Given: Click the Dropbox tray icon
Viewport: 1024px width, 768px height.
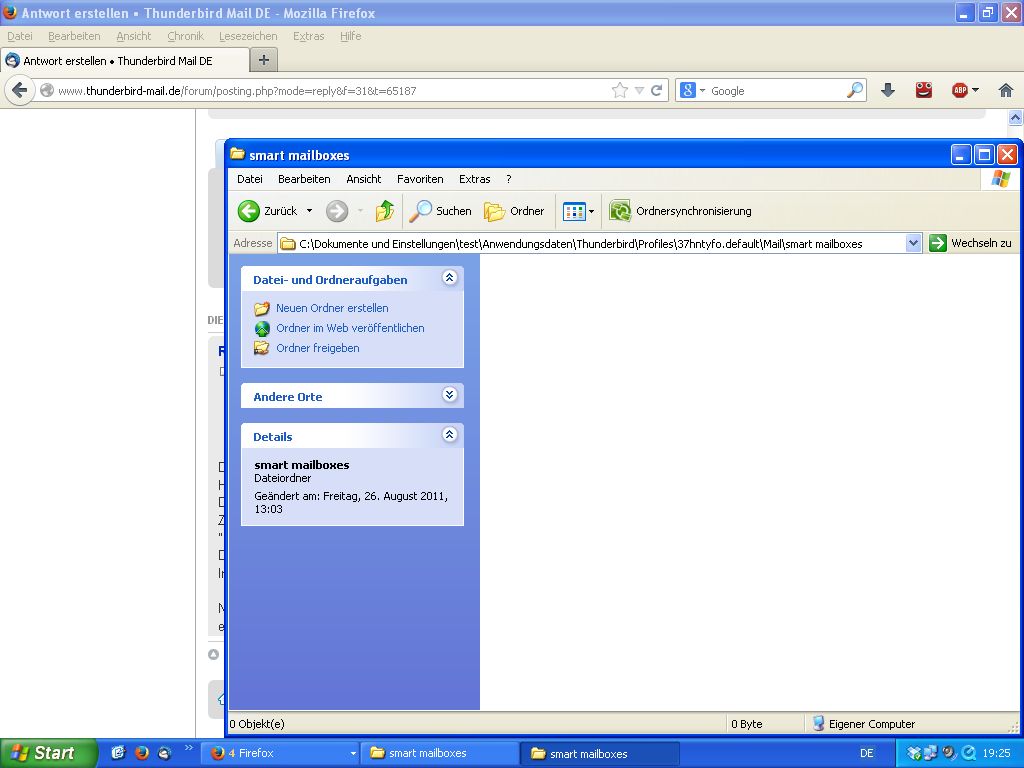Looking at the screenshot, I should tap(914, 753).
